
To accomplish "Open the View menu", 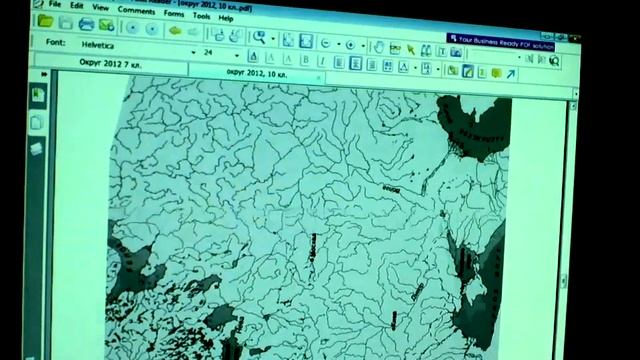I will tap(100, 8).
